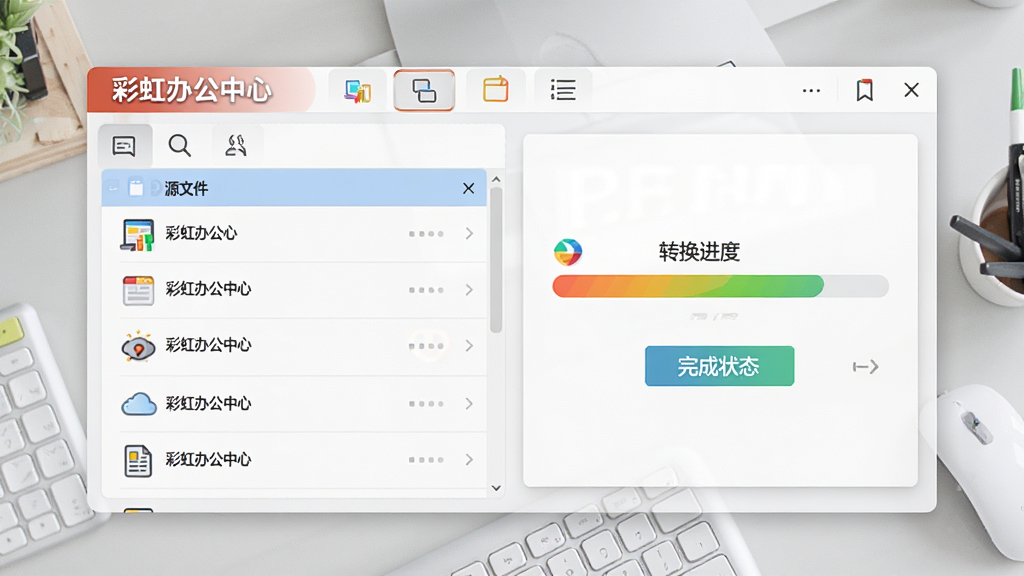
Task: Click the dashboard chart icon of 彩虹办公心
Action: point(137,234)
